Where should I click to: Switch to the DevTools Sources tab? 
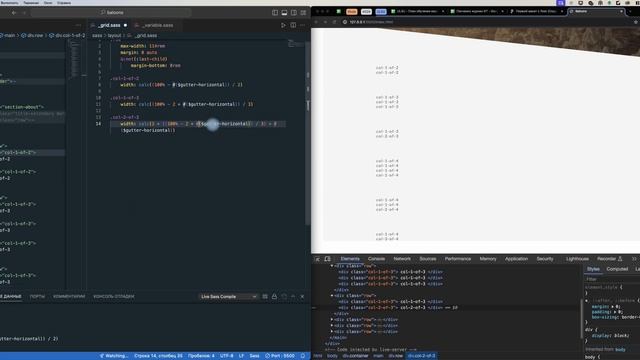click(428, 259)
